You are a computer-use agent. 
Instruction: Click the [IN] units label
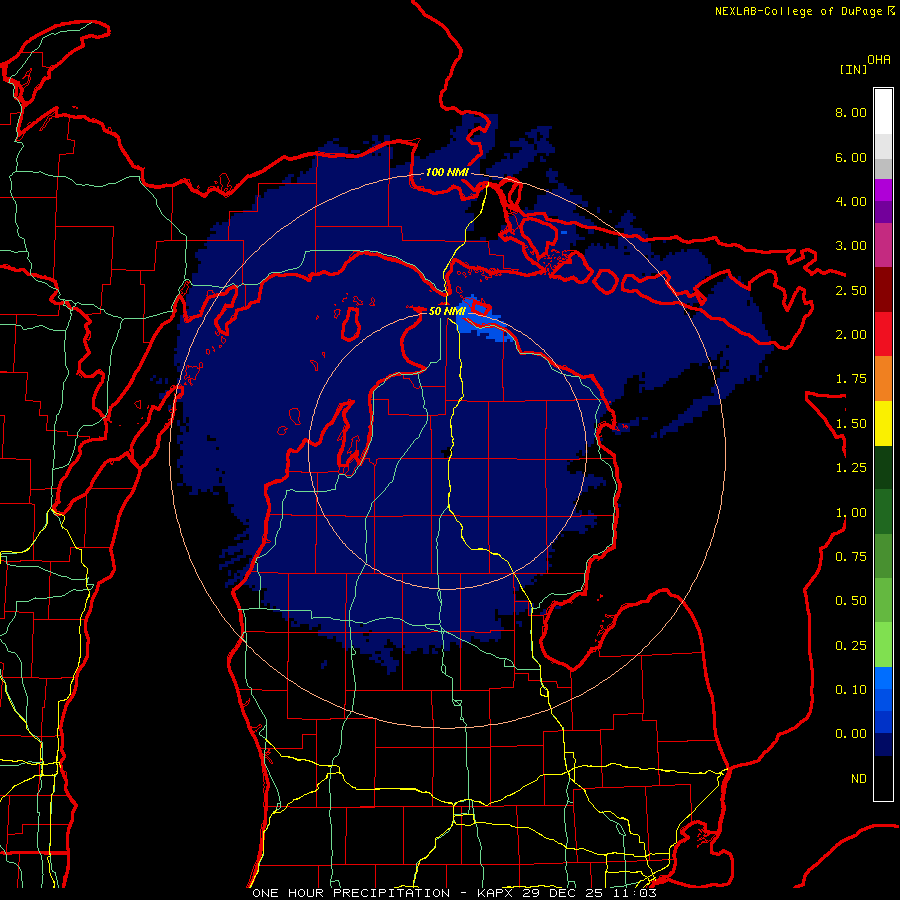(853, 69)
